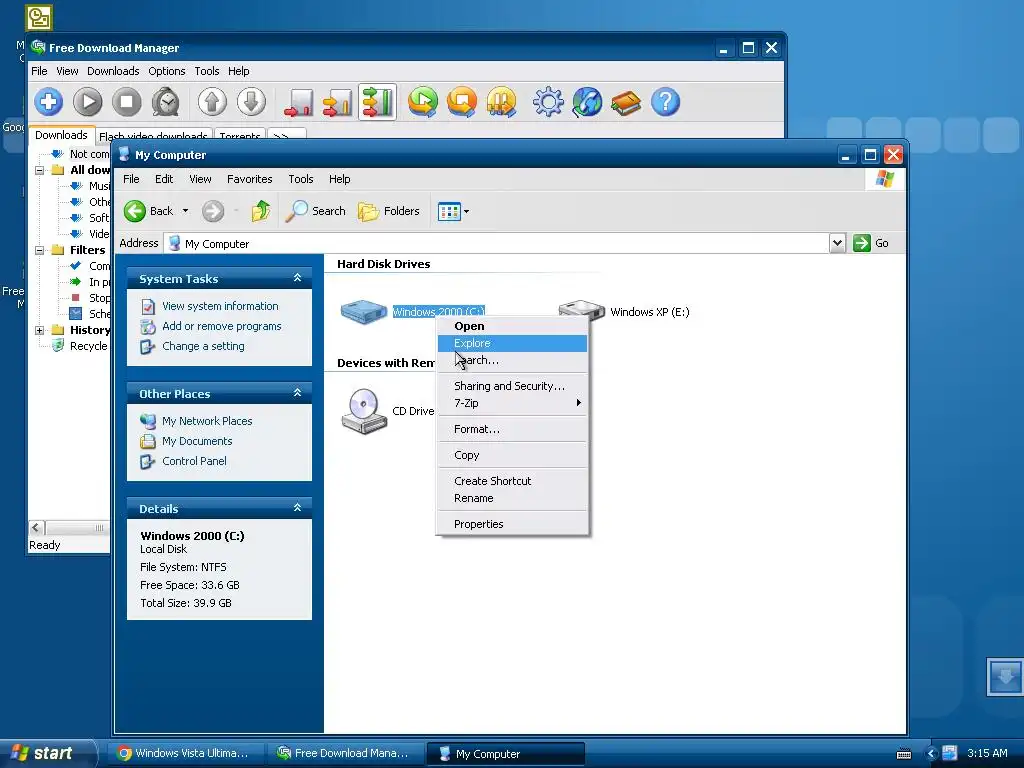The width and height of the screenshot is (1024, 768).
Task: Select Create Shortcut in context menu
Action: 513,481
